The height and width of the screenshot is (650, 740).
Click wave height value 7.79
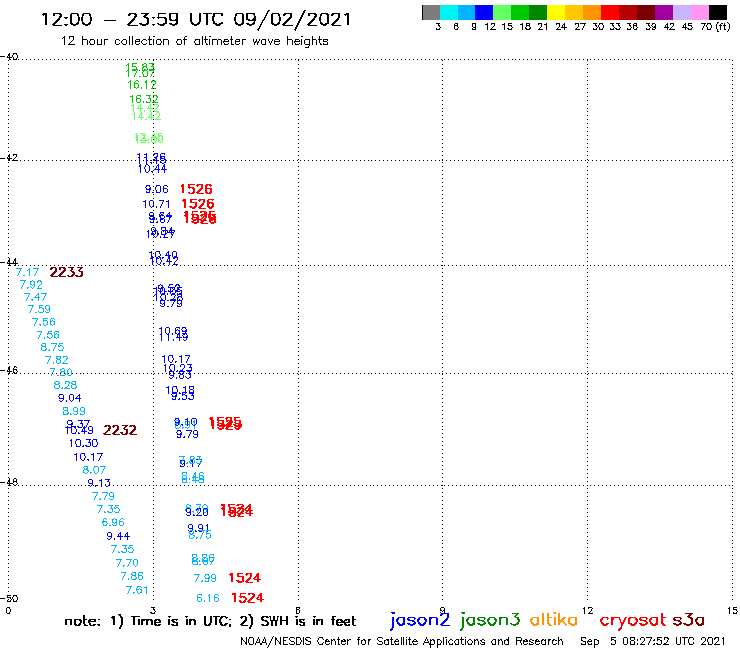click(103, 496)
